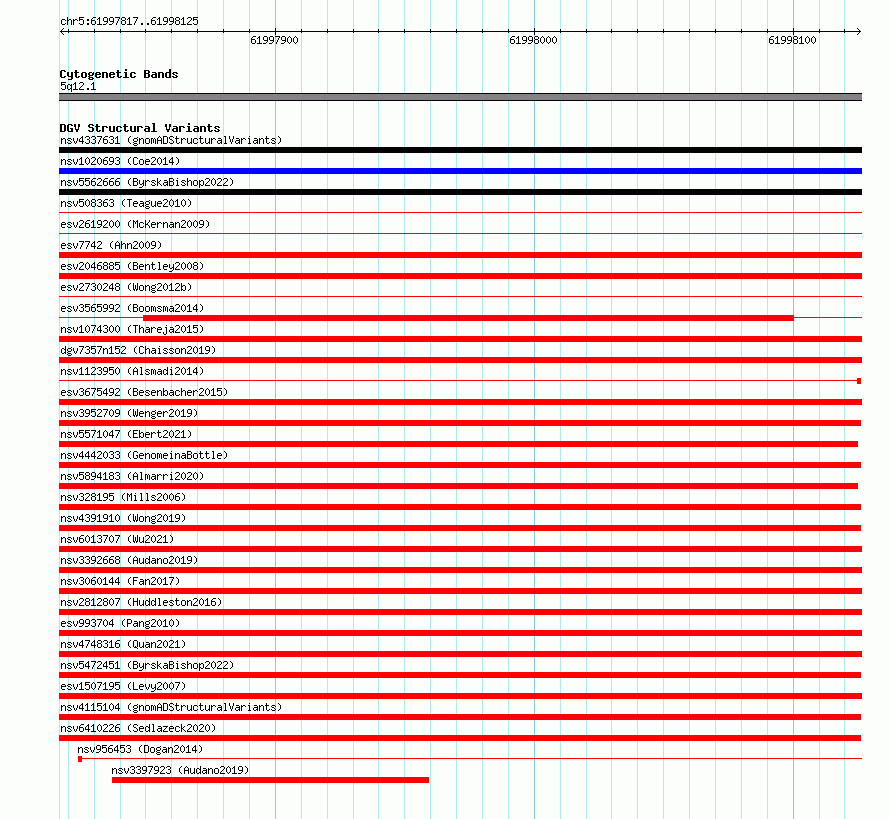Click the nsv4337631 (gnomADStructuralVariants) label
The width and height of the screenshot is (890, 819).
pyautogui.click(x=171, y=140)
